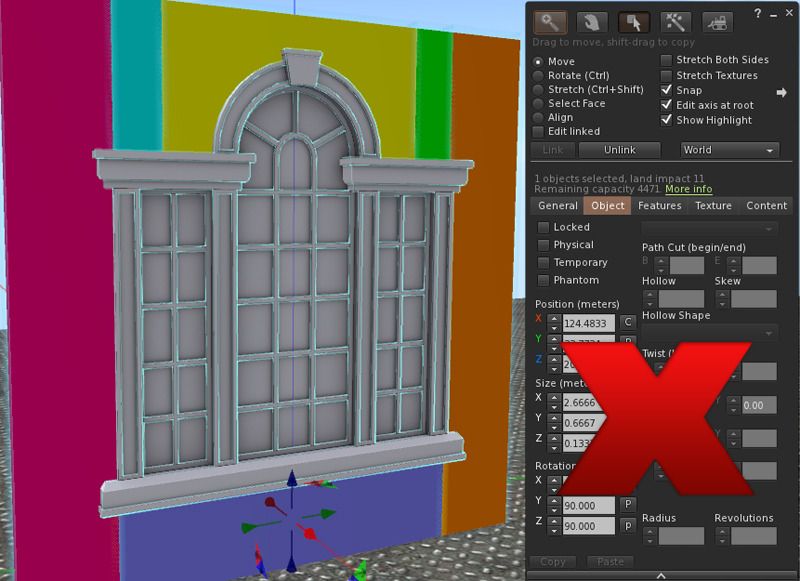The width and height of the screenshot is (800, 581).
Task: Disable the Snap checkbox
Action: (x=666, y=90)
